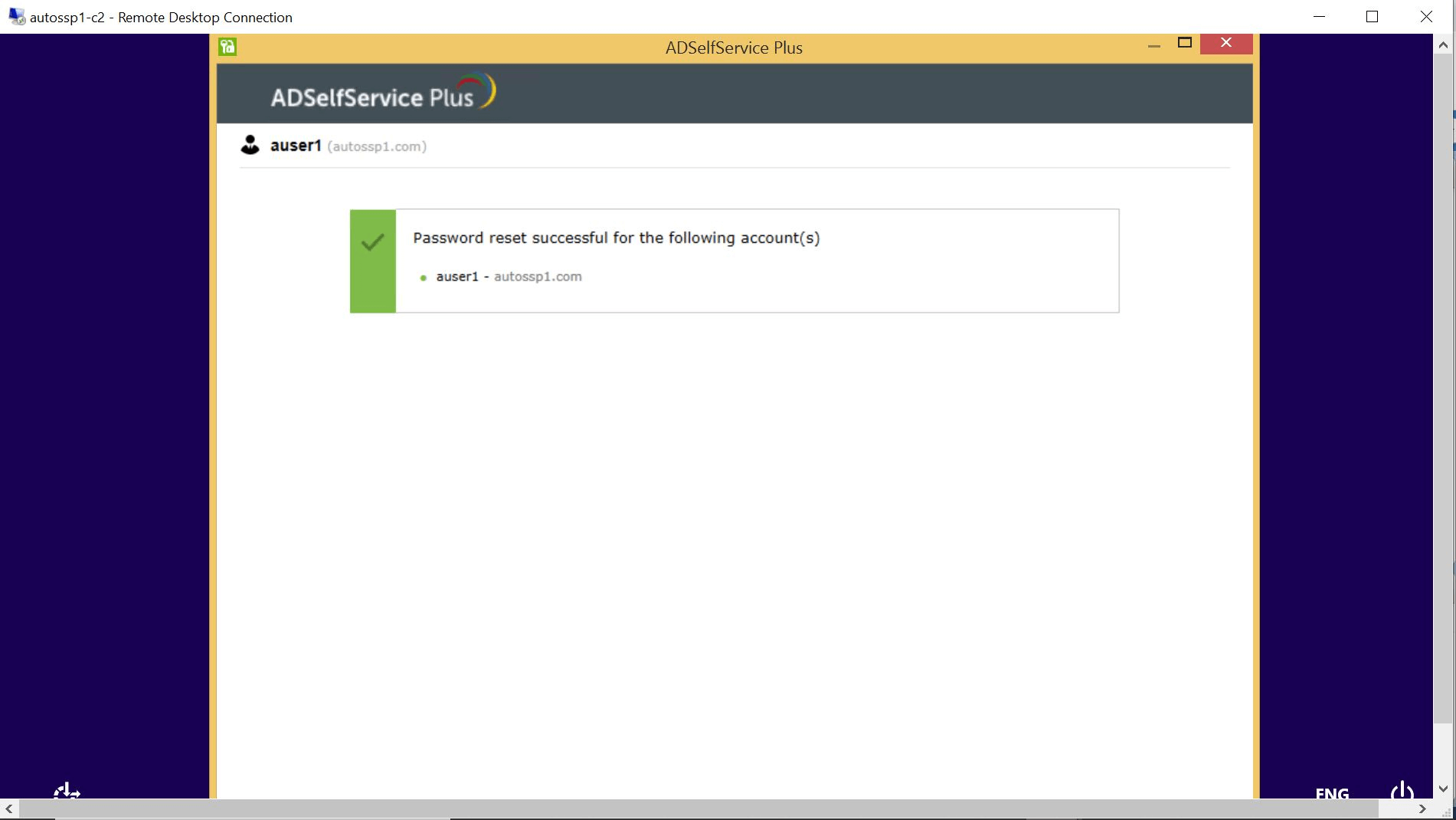The height and width of the screenshot is (820, 1456).
Task: Close the Remote Desktop Connection window
Action: [1426, 17]
